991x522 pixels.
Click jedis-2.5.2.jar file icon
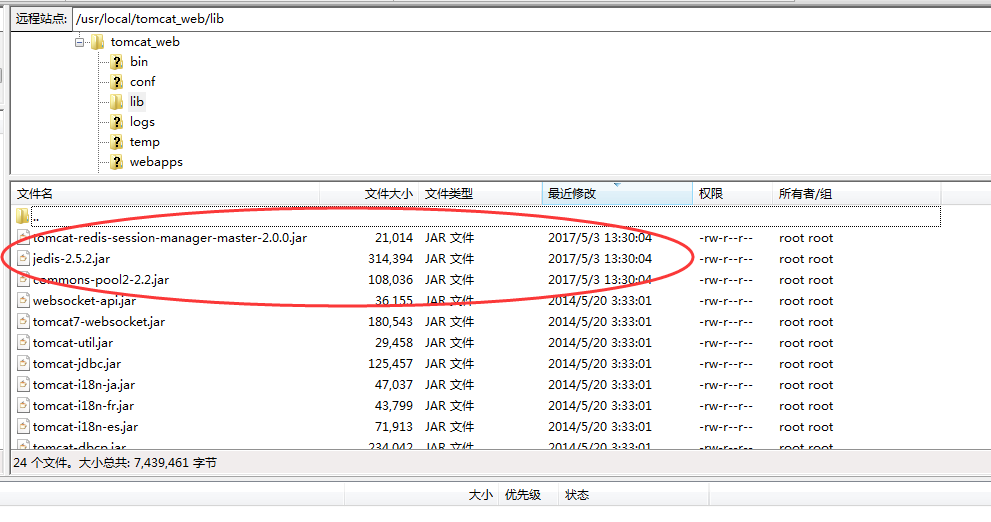click(23, 258)
